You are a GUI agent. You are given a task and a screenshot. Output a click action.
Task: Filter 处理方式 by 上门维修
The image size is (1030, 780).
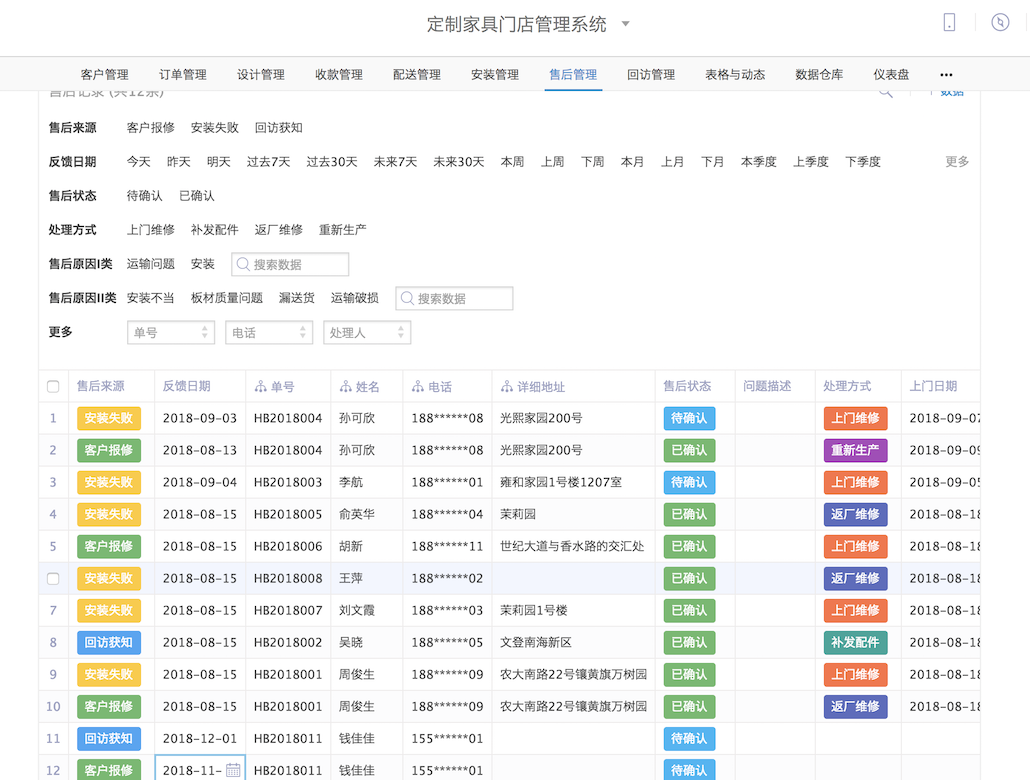(150, 230)
